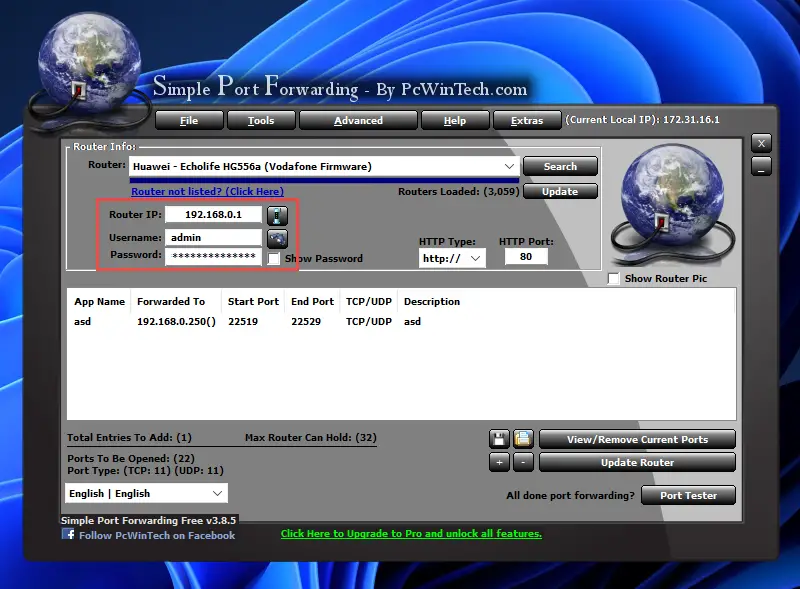The image size is (800, 589).
Task: Open the 'Router not listed? (Click Here)' link
Action: 208,191
